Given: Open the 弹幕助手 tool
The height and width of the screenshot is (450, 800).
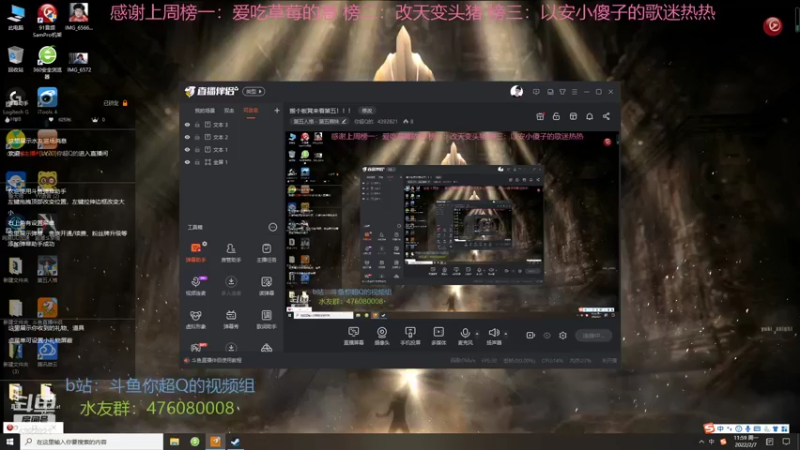Looking at the screenshot, I should (196, 253).
